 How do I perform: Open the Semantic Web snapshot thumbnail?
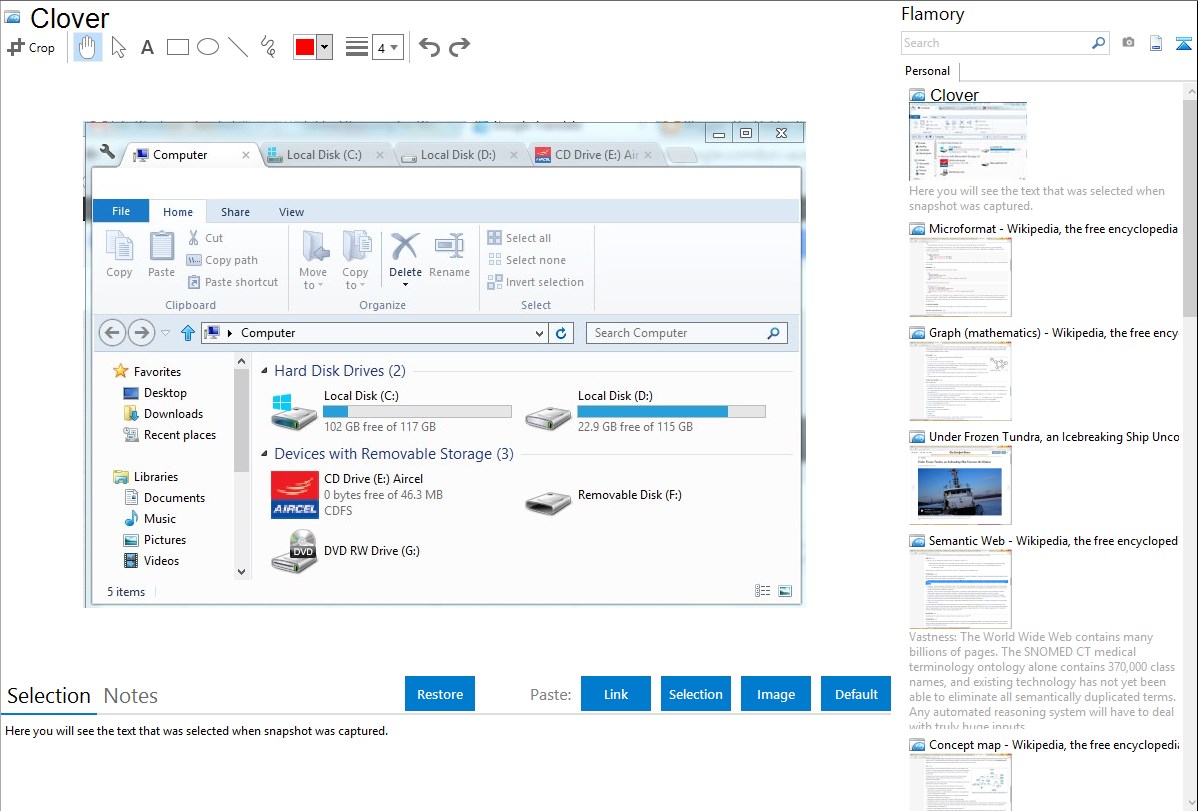(960, 589)
